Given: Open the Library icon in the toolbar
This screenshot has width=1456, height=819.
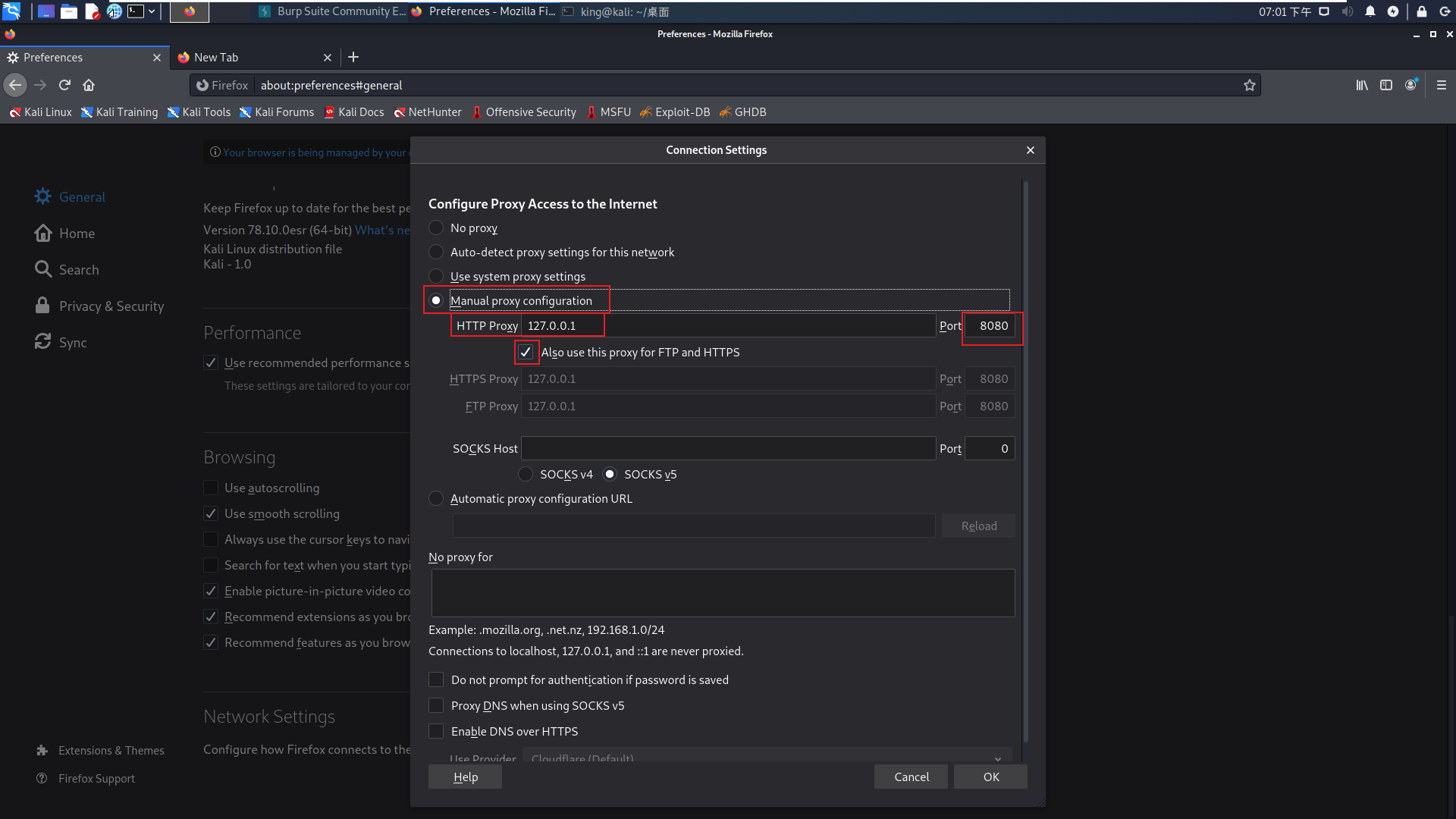Looking at the screenshot, I should (1362, 85).
